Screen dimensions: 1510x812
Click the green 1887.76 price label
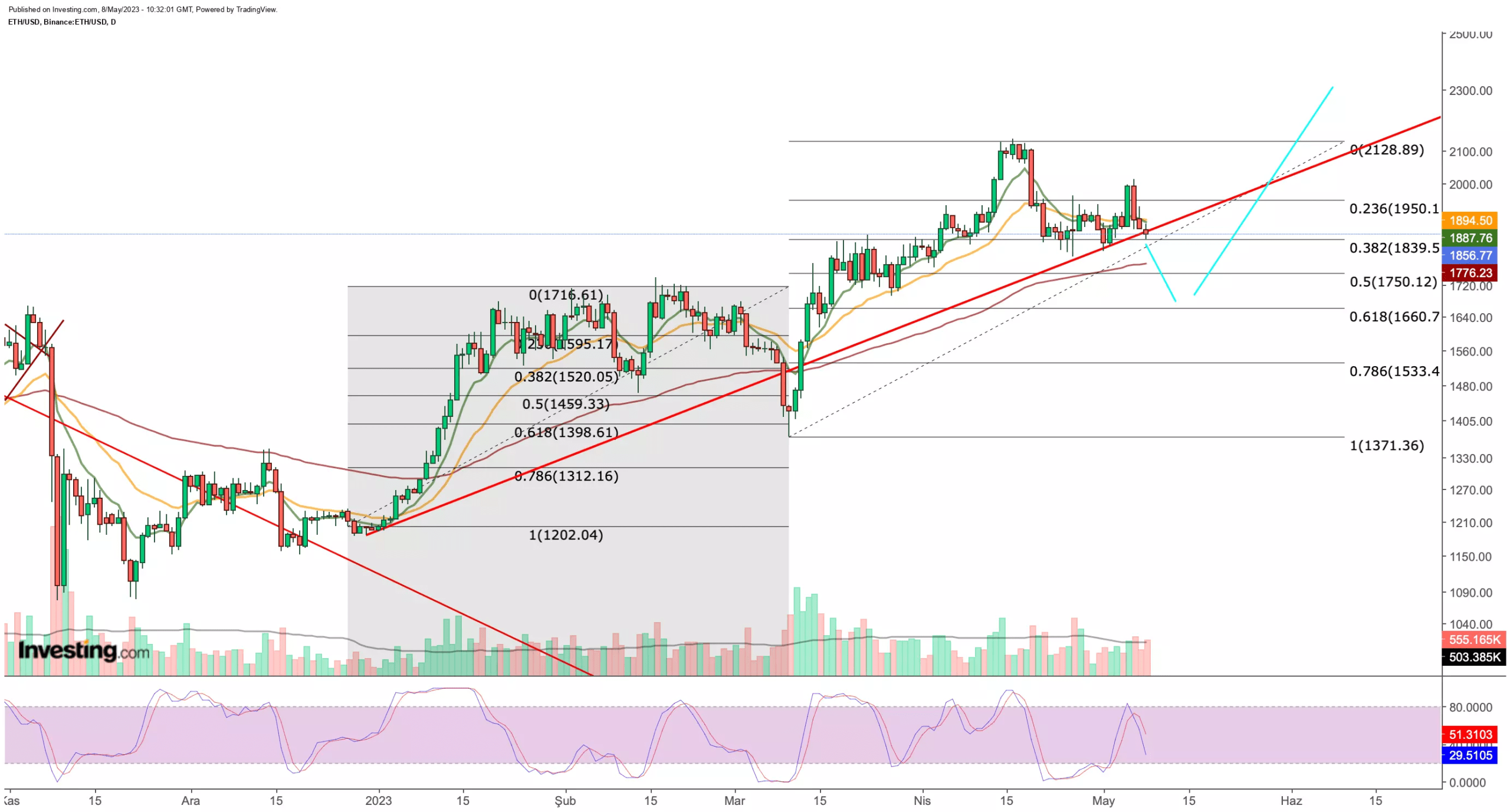(x=1469, y=238)
